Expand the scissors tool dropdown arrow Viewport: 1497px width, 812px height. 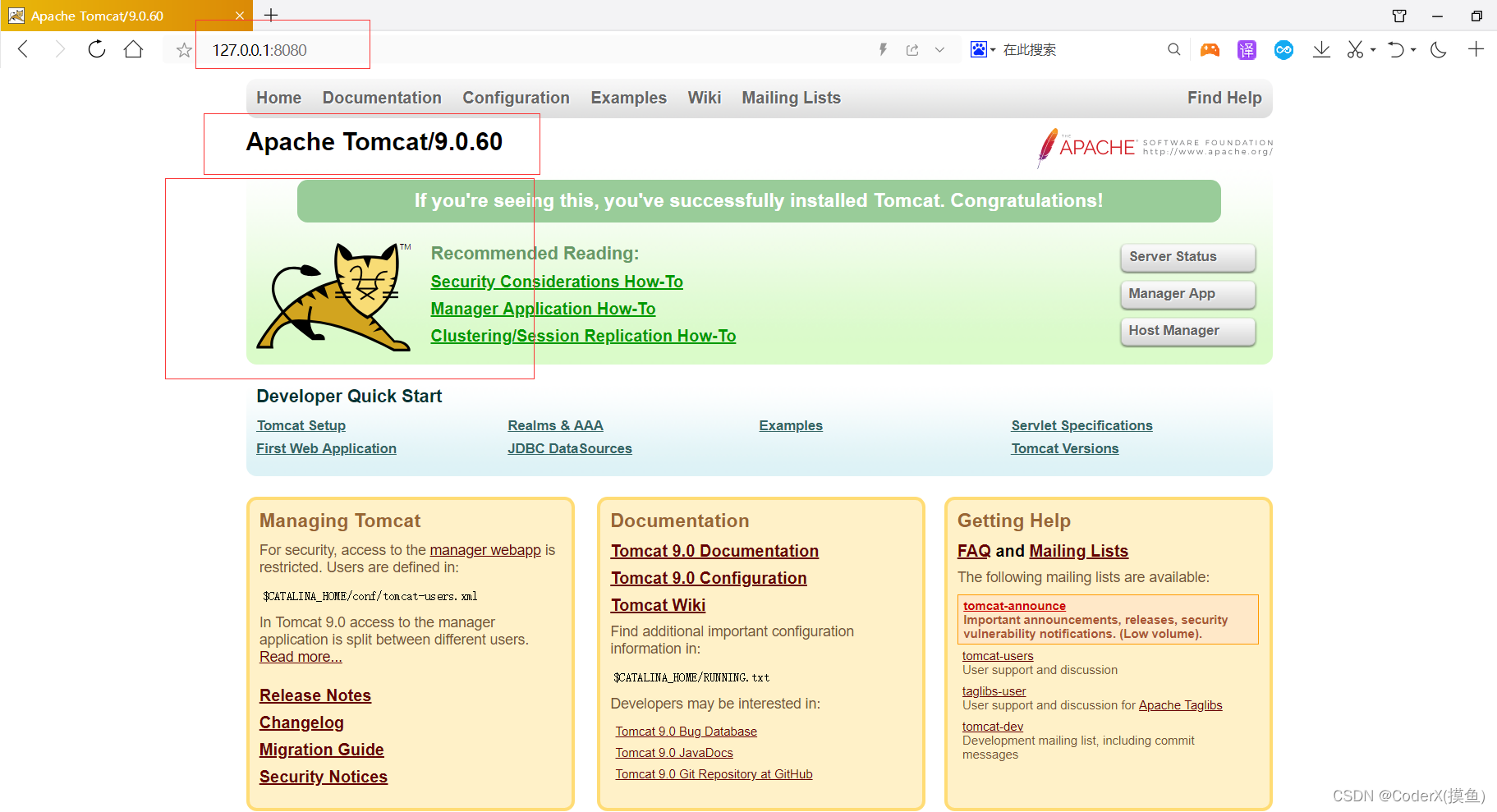(x=1373, y=50)
